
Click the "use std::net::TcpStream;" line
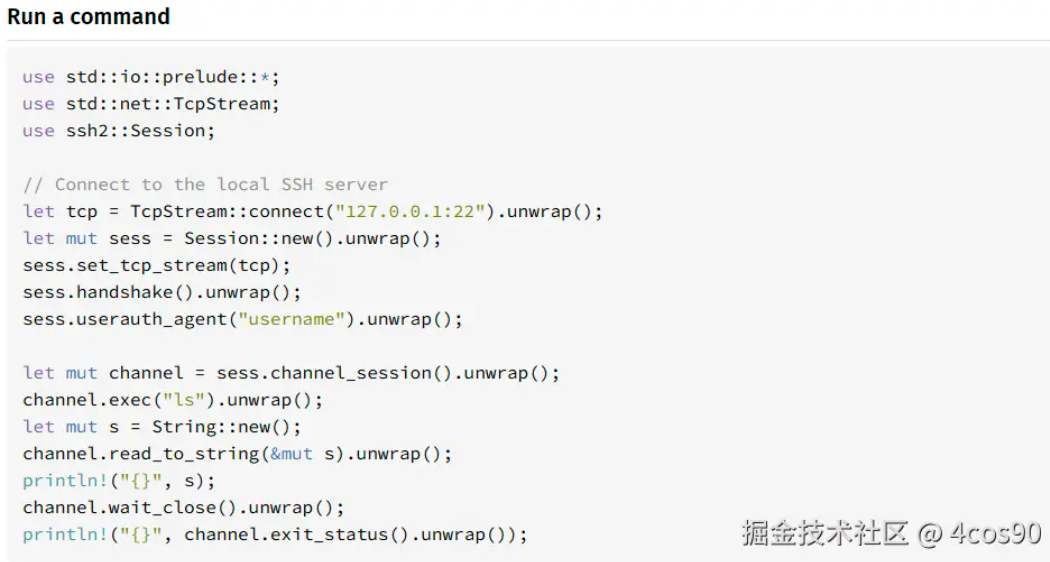[151, 104]
